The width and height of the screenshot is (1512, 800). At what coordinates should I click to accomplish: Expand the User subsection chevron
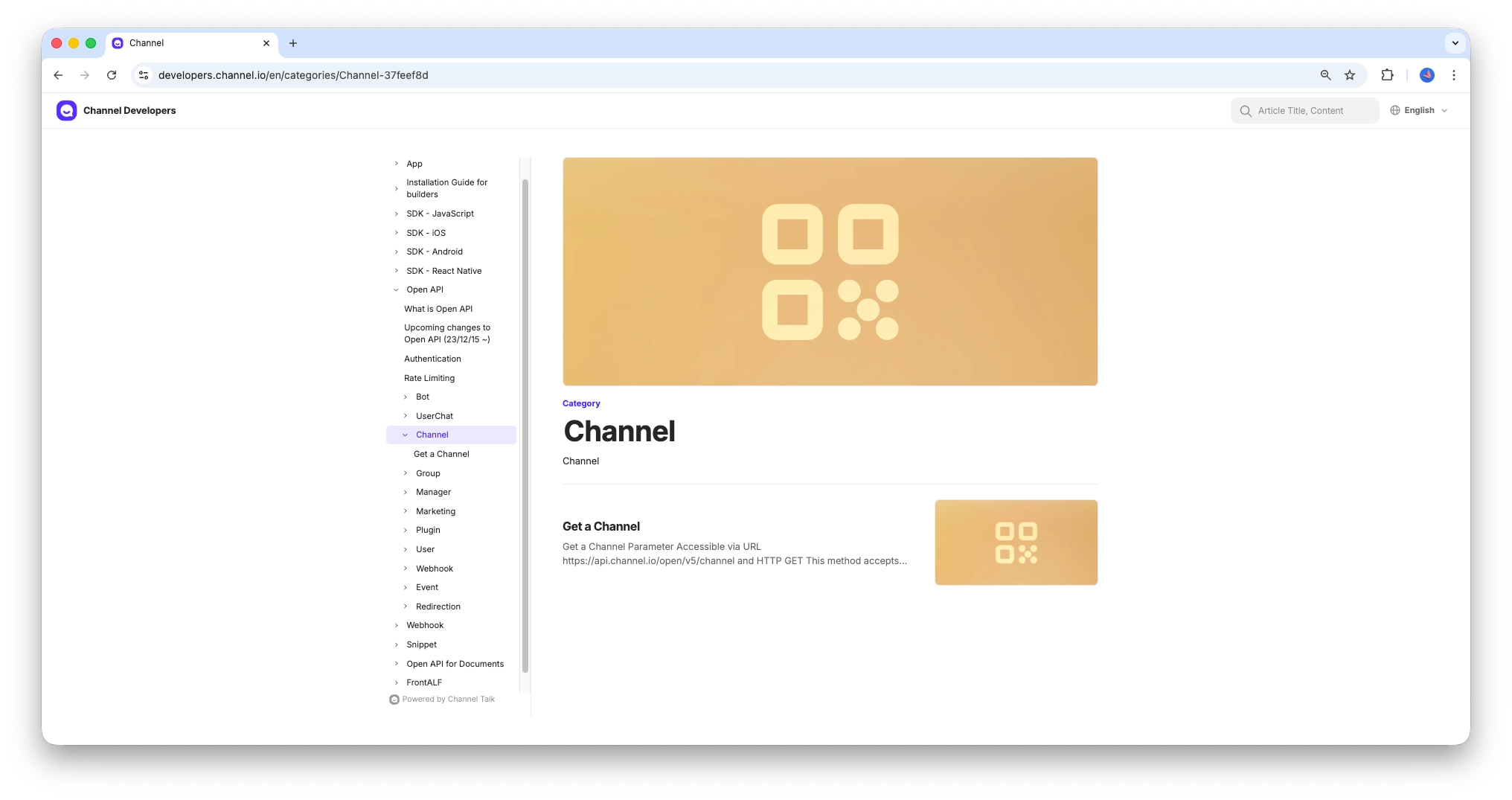point(406,549)
